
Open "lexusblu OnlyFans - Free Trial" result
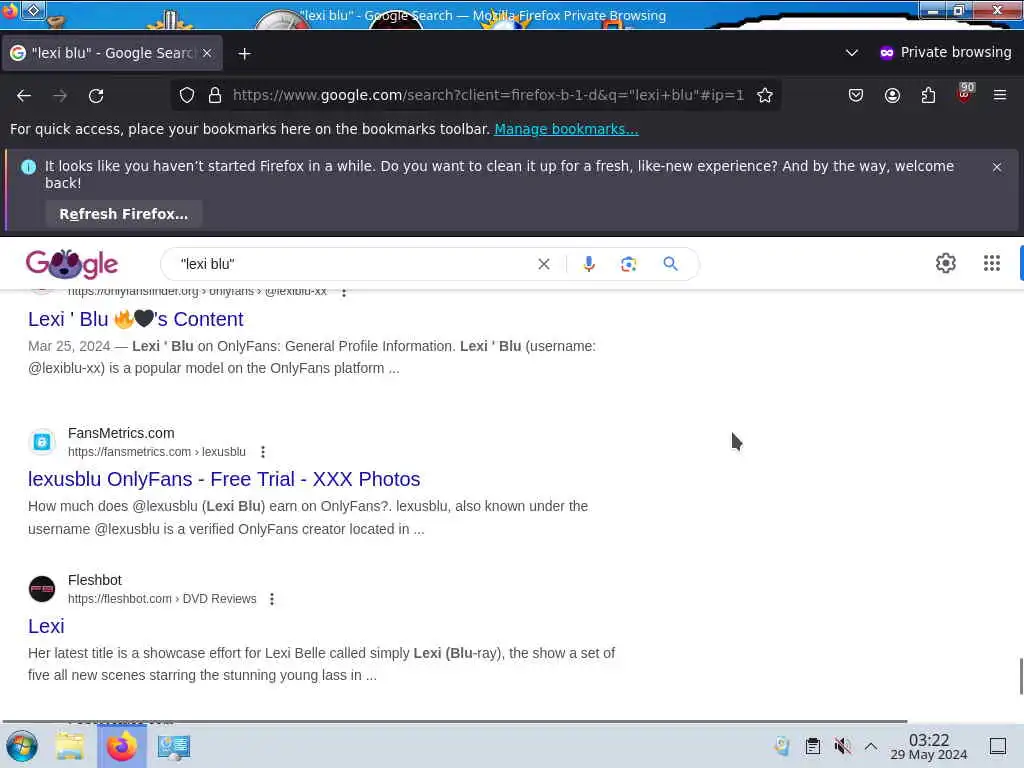[x=224, y=479]
